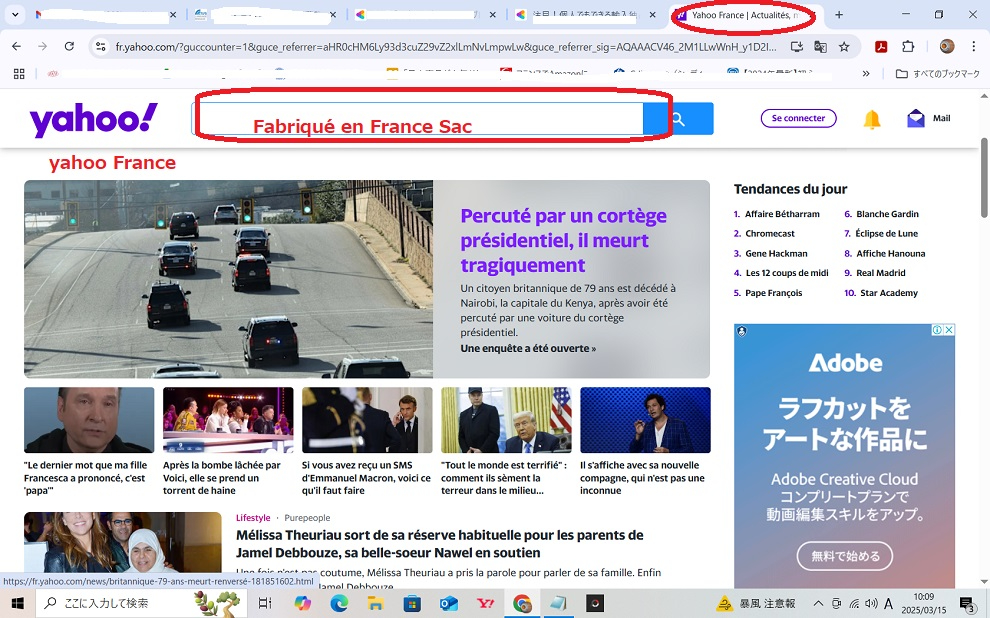The image size is (990, 618).
Task: Open Yahoo Mail envelope icon
Action: point(915,118)
